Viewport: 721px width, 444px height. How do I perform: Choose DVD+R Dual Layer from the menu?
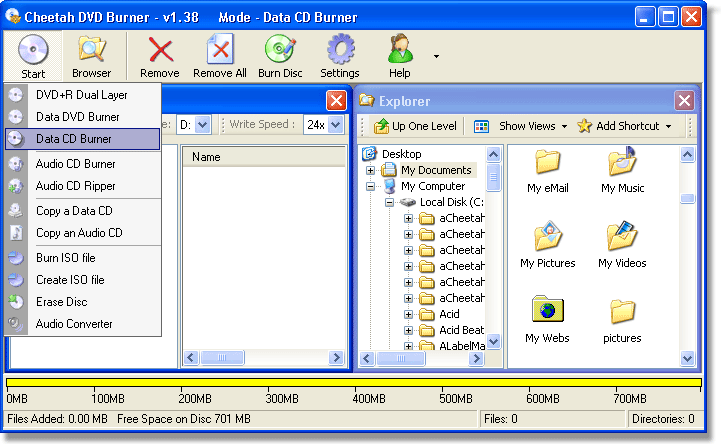point(83,95)
